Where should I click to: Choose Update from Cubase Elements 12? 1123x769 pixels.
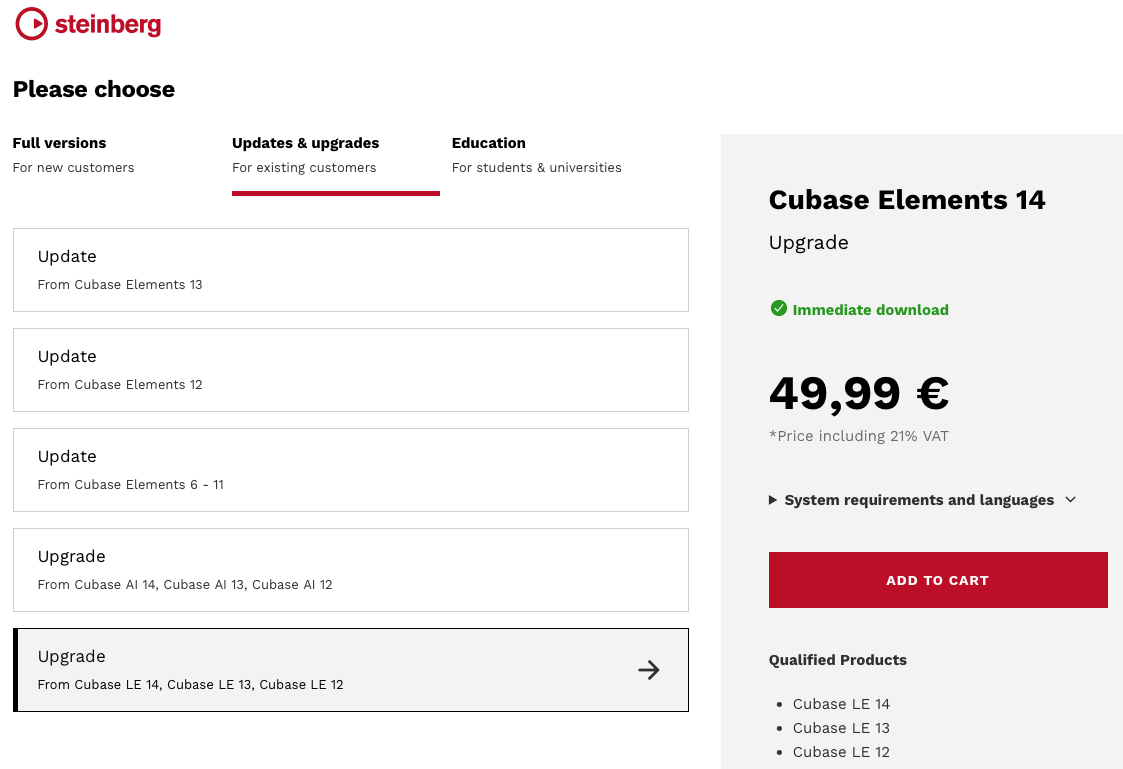(350, 370)
